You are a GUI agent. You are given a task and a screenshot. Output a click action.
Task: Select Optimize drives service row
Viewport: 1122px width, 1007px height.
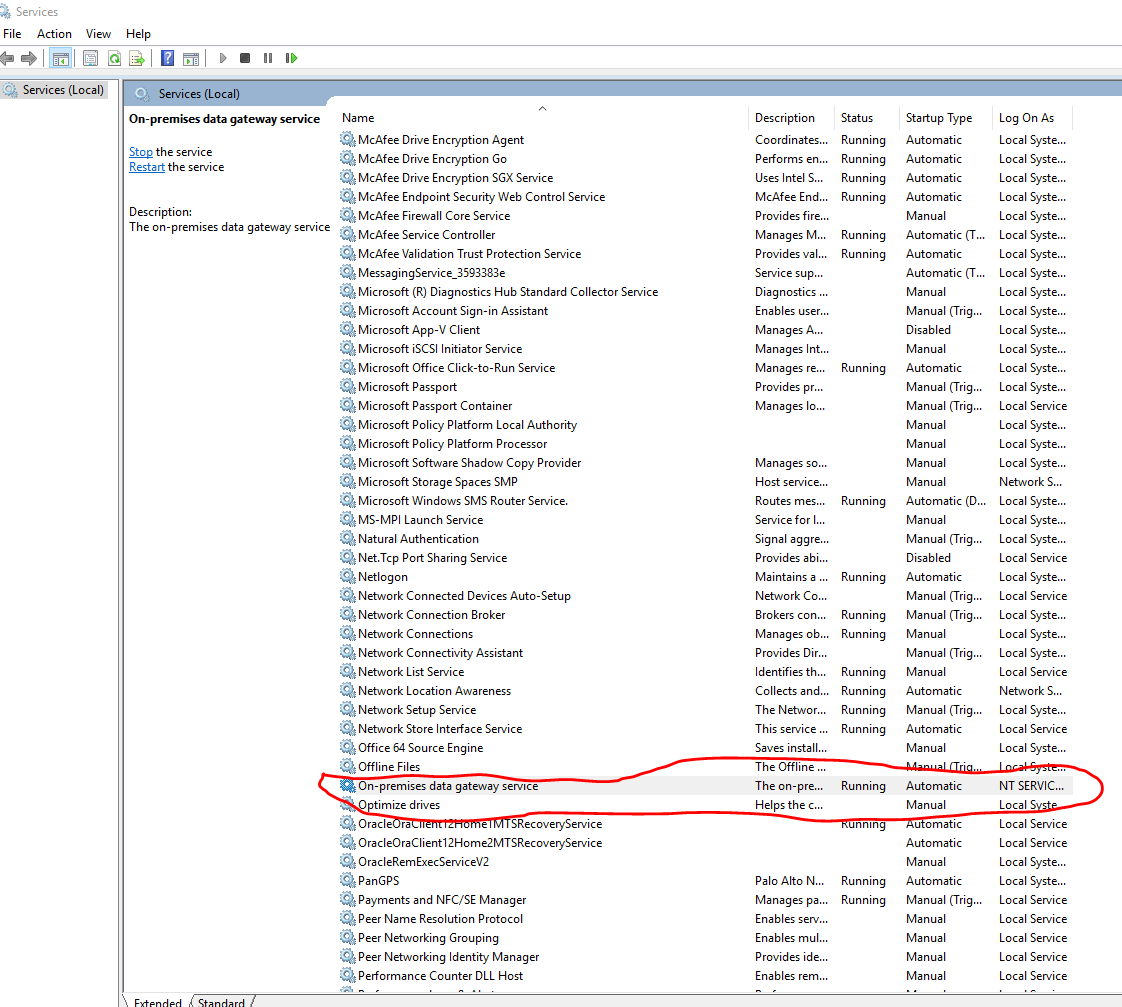click(706, 804)
